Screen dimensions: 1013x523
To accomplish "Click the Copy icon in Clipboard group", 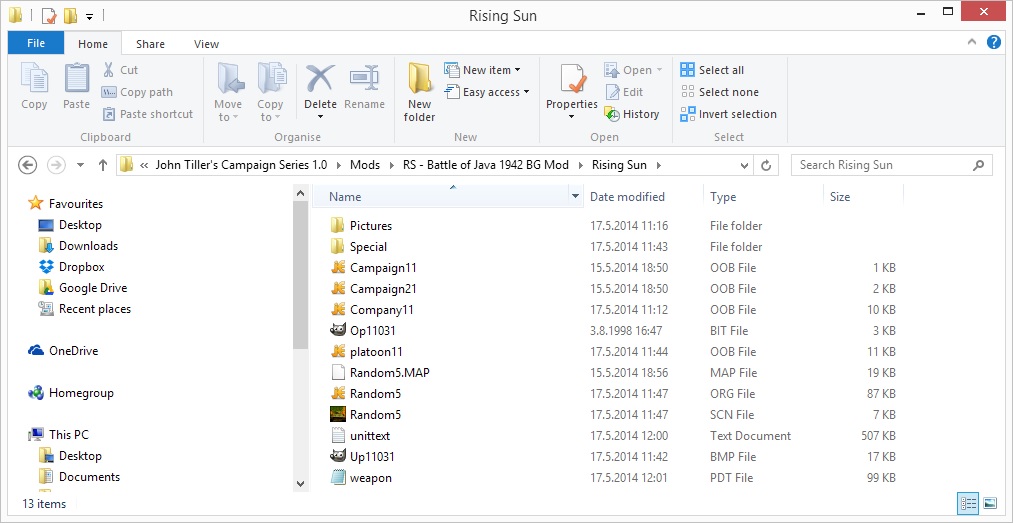I will pyautogui.click(x=34, y=79).
